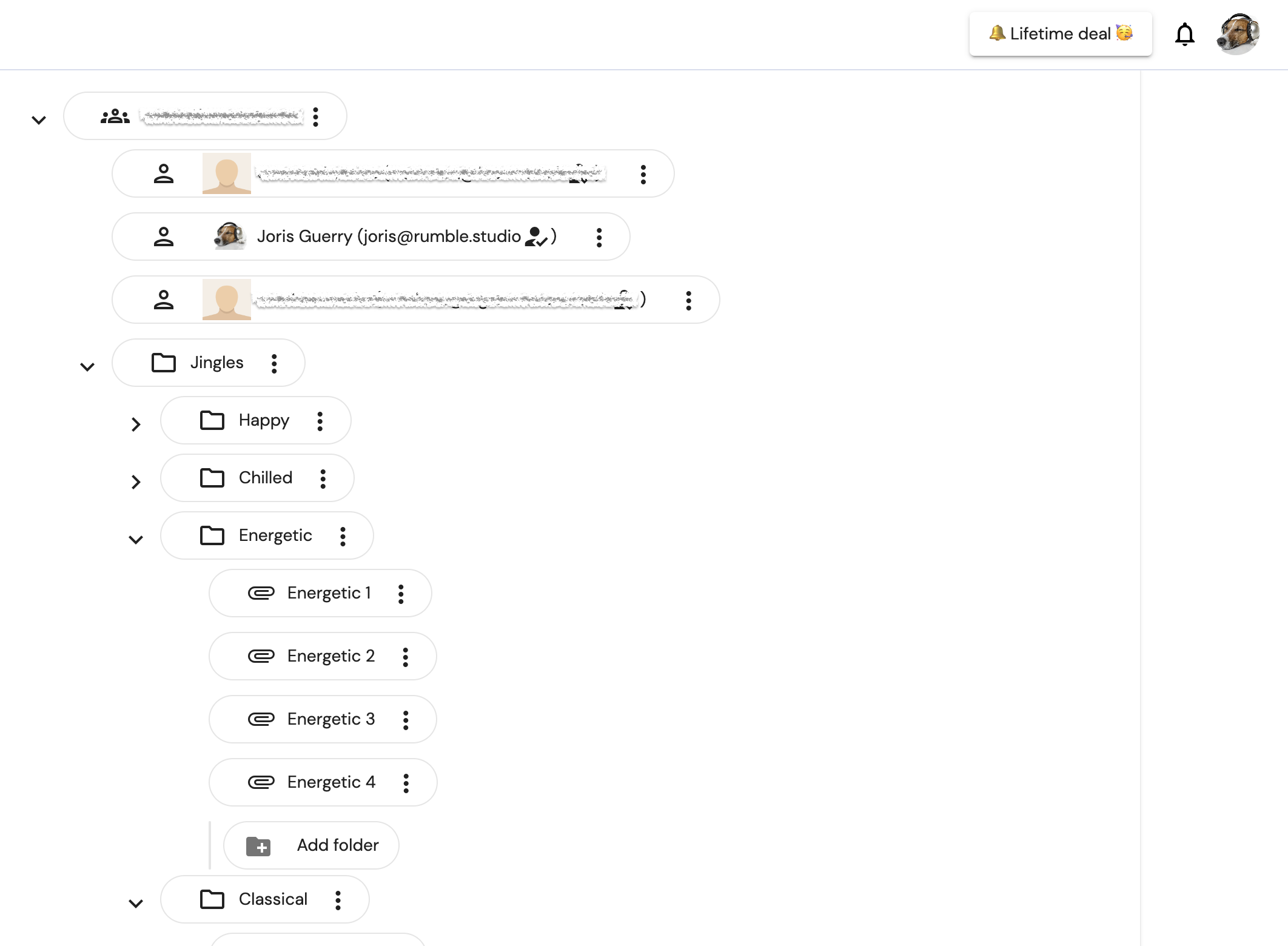The image size is (1288, 946).
Task: Open the user profile avatar menu
Action: tap(1238, 34)
